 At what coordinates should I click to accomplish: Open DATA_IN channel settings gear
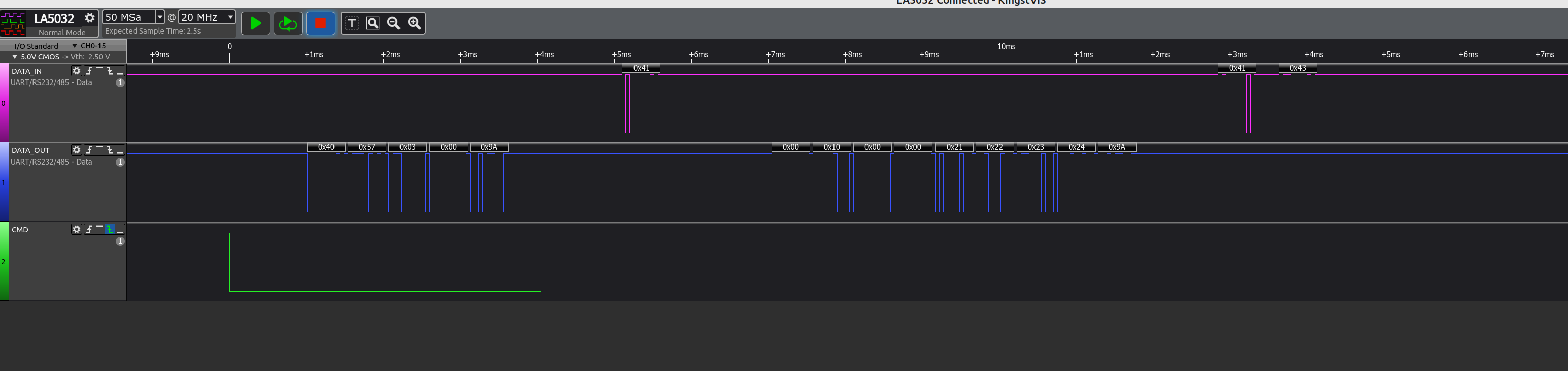pos(76,71)
